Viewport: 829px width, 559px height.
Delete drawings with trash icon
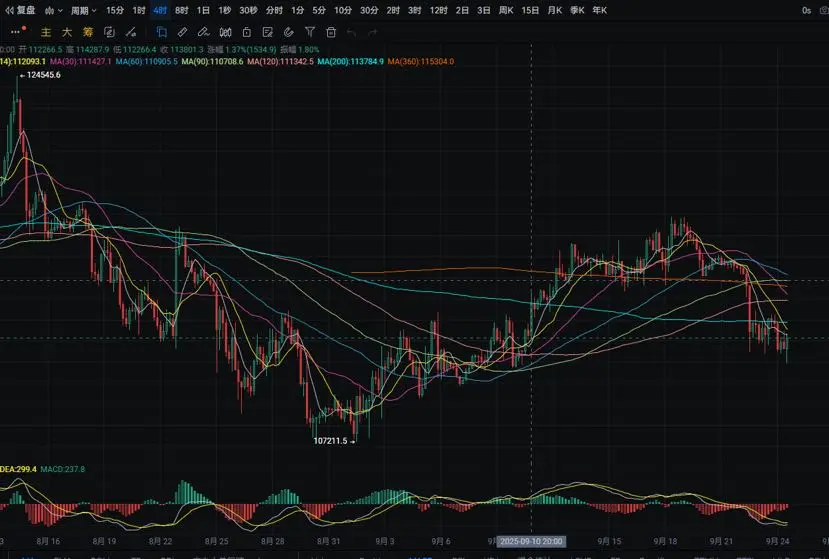[331, 32]
